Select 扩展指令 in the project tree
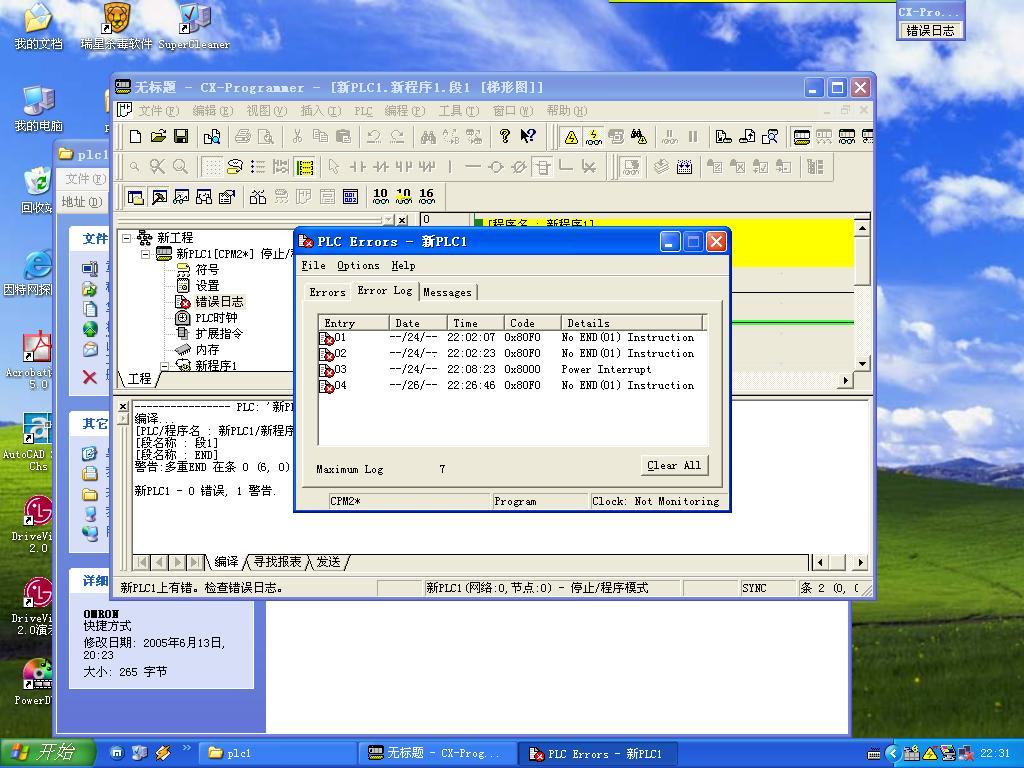1024x768 pixels. click(x=219, y=334)
